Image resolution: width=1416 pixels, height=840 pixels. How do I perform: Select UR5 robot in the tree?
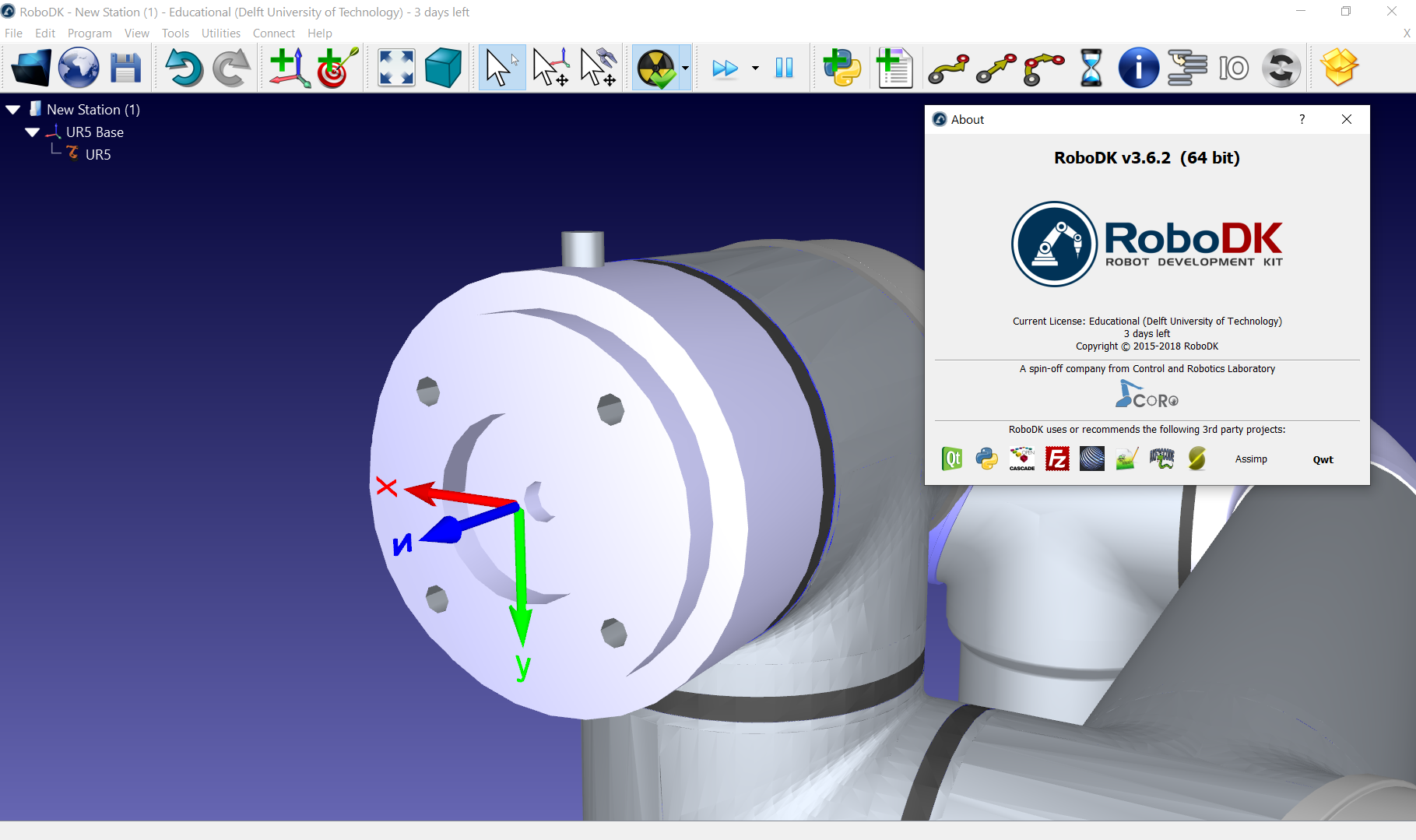98,154
